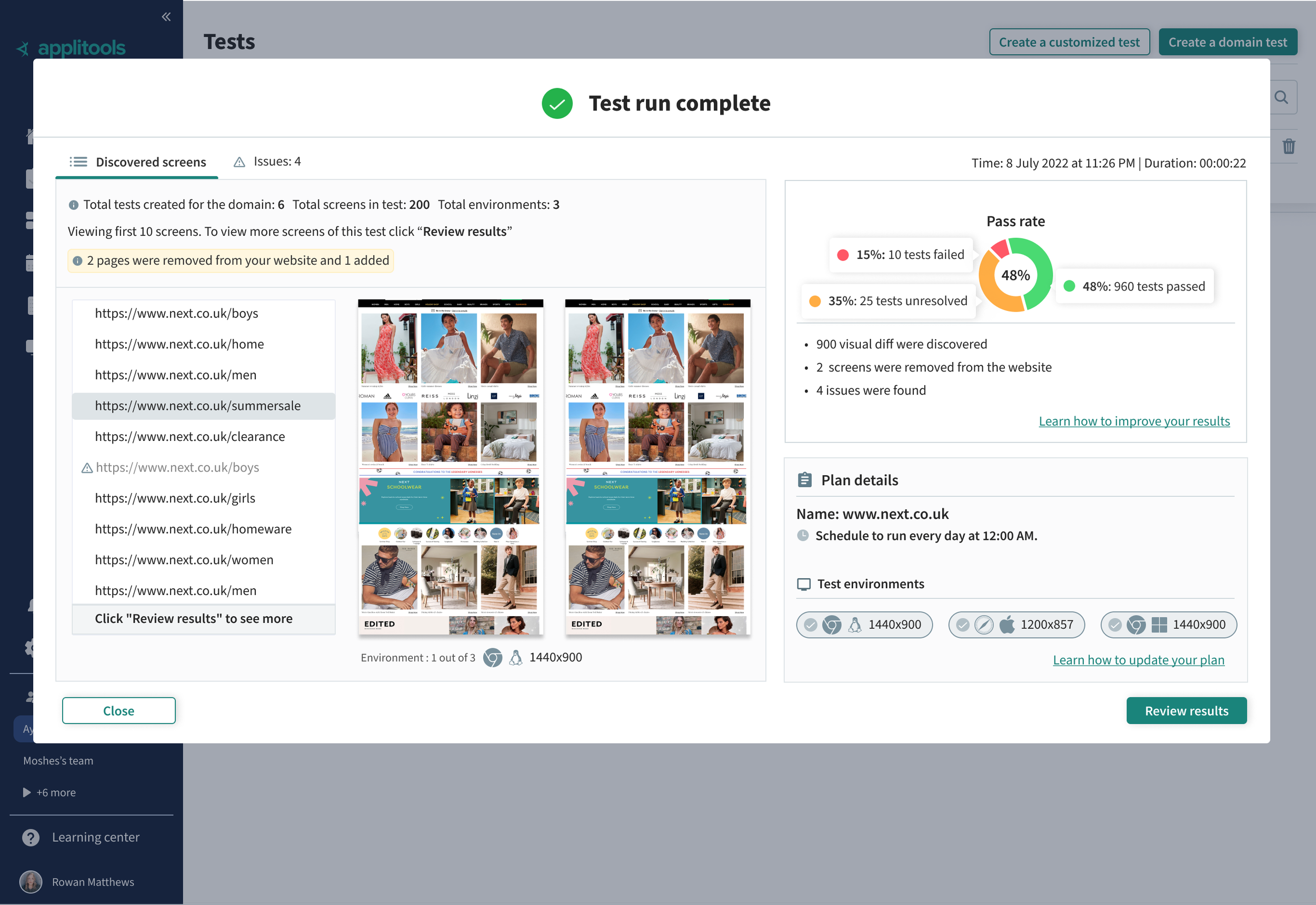Select the women URL in the screens list
Screen dimensions: 1316x905
point(204,560)
